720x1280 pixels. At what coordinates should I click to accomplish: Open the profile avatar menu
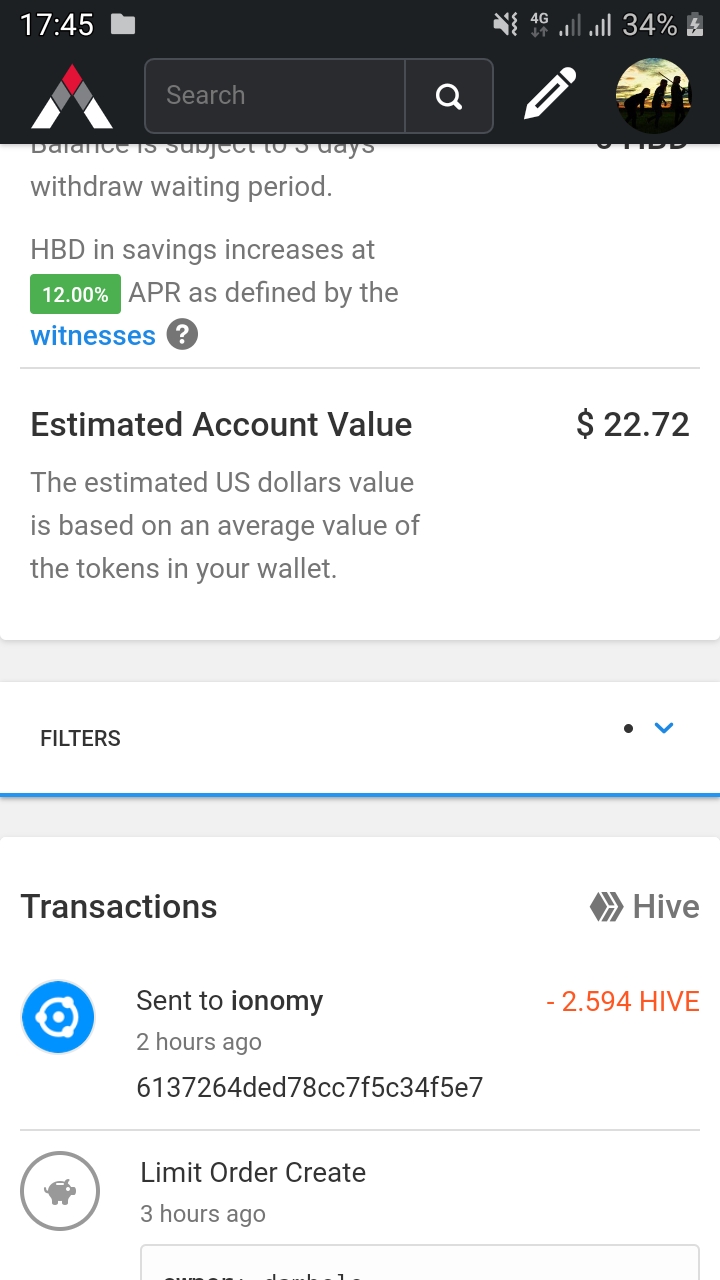pyautogui.click(x=653, y=96)
